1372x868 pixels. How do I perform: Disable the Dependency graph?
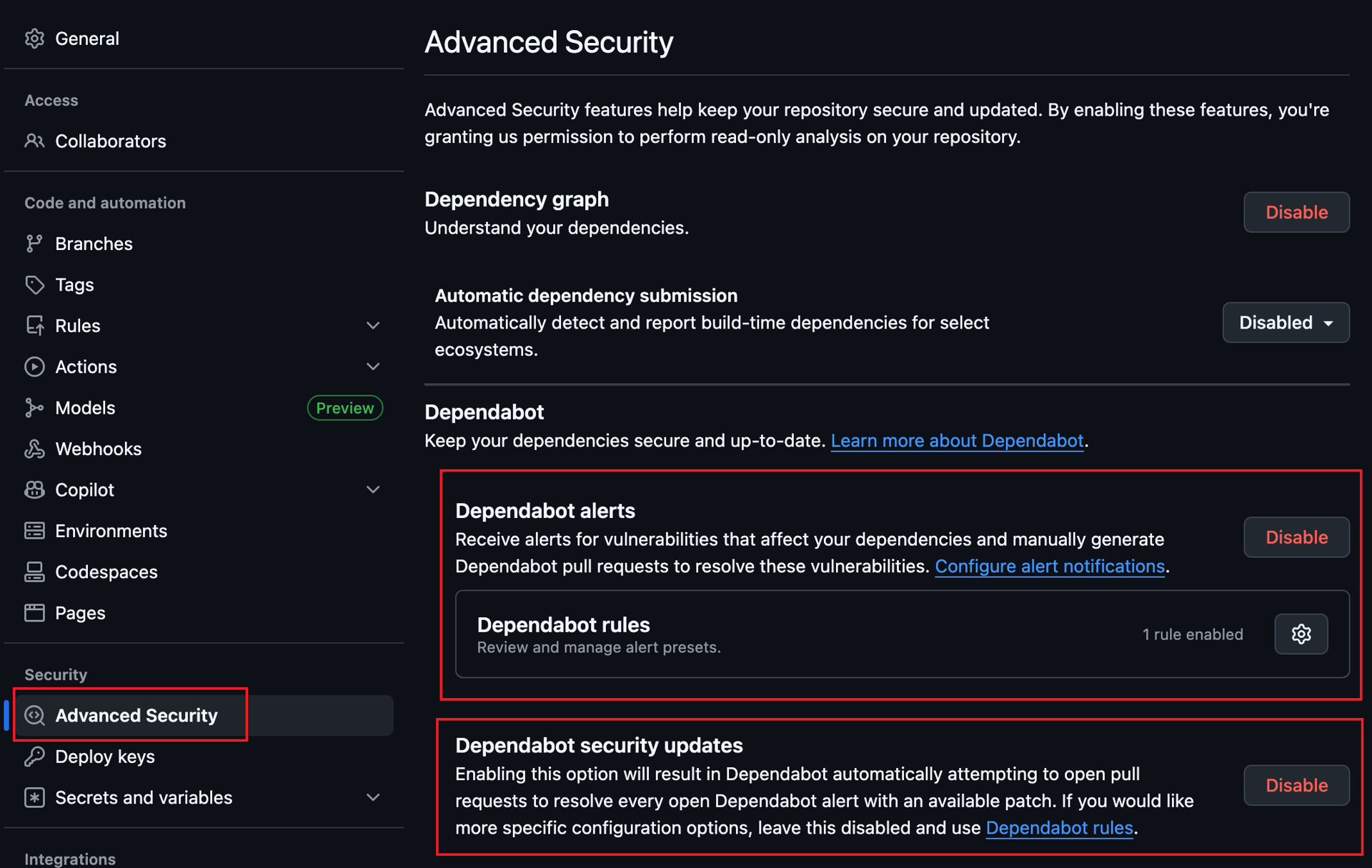click(x=1296, y=212)
